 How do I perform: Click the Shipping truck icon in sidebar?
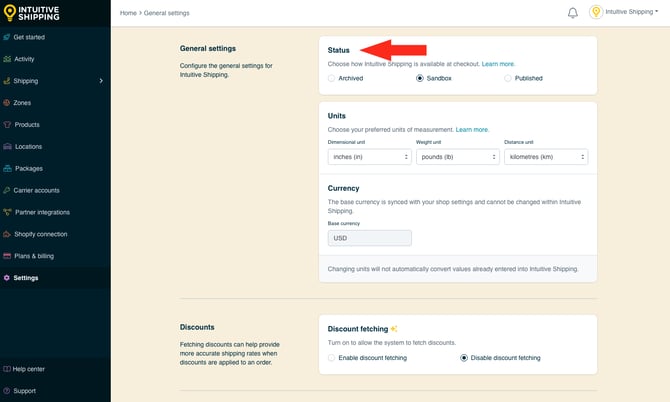6,81
